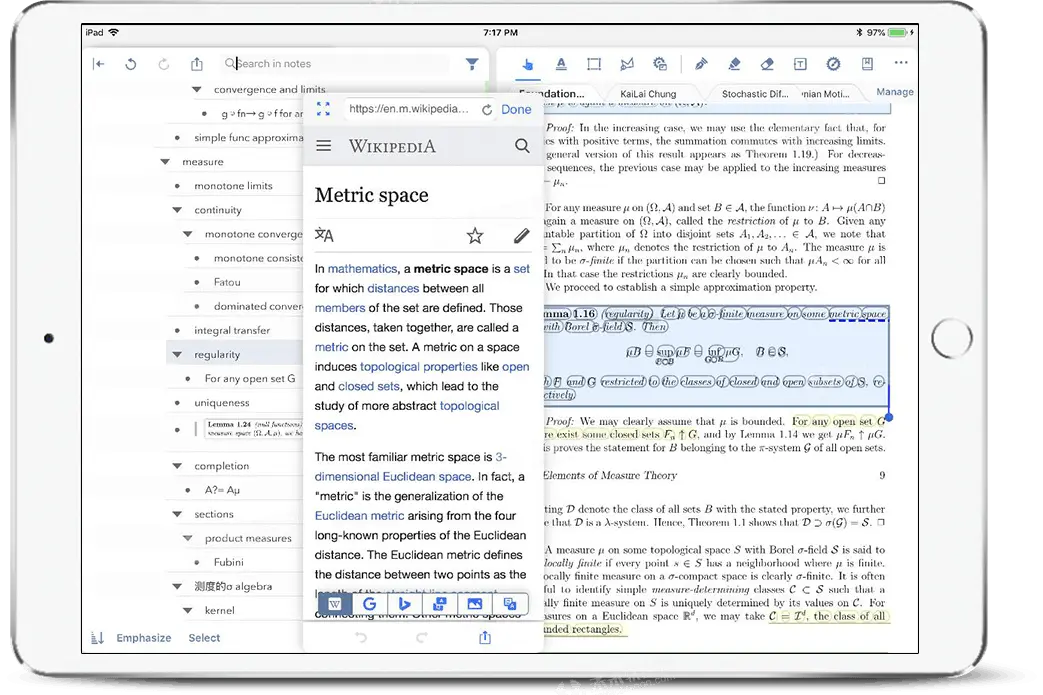The width and height of the screenshot is (1043, 695).
Task: Select the text box tool
Action: point(800,64)
